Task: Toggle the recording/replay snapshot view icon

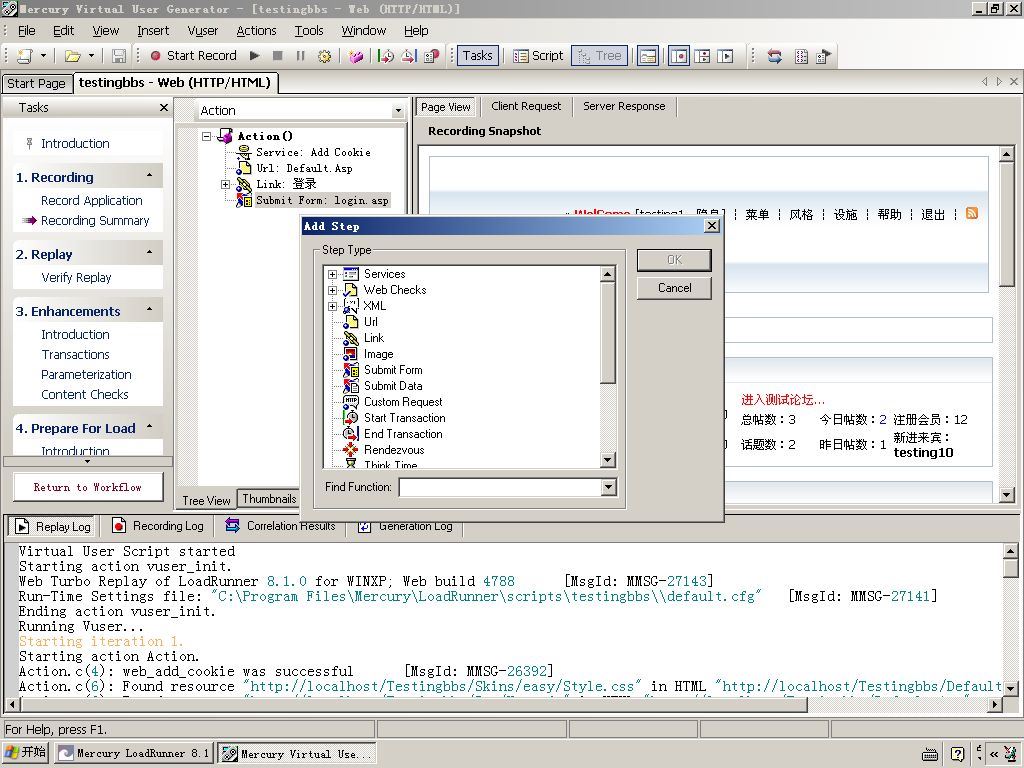Action: click(725, 56)
